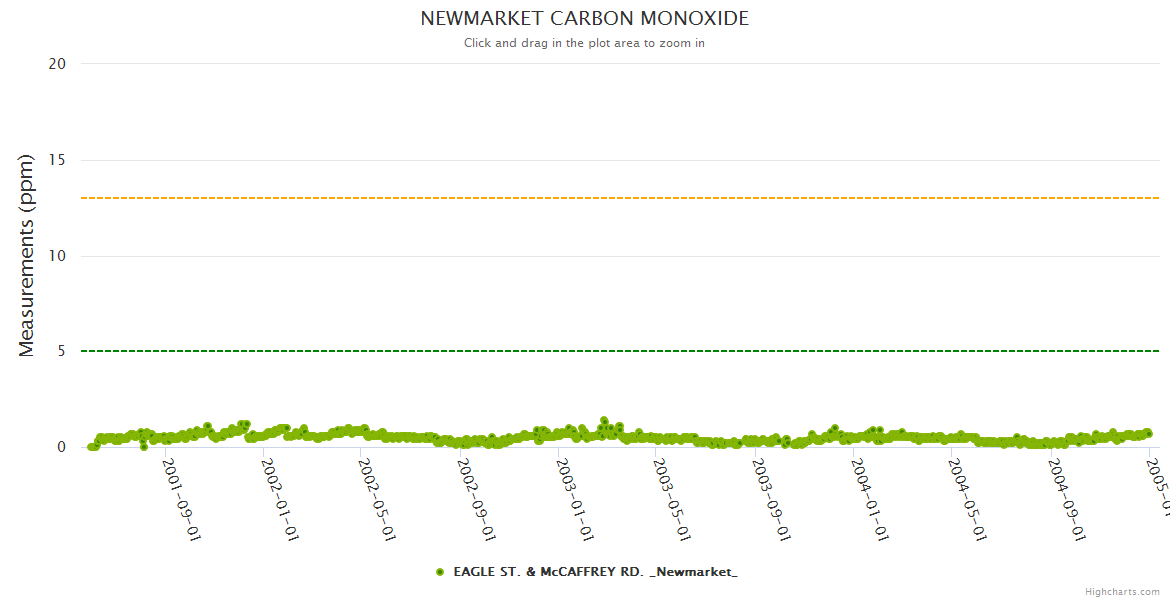Click the y-axis value label 20
Image resolution: width=1170 pixels, height=600 pixels.
click(x=57, y=64)
